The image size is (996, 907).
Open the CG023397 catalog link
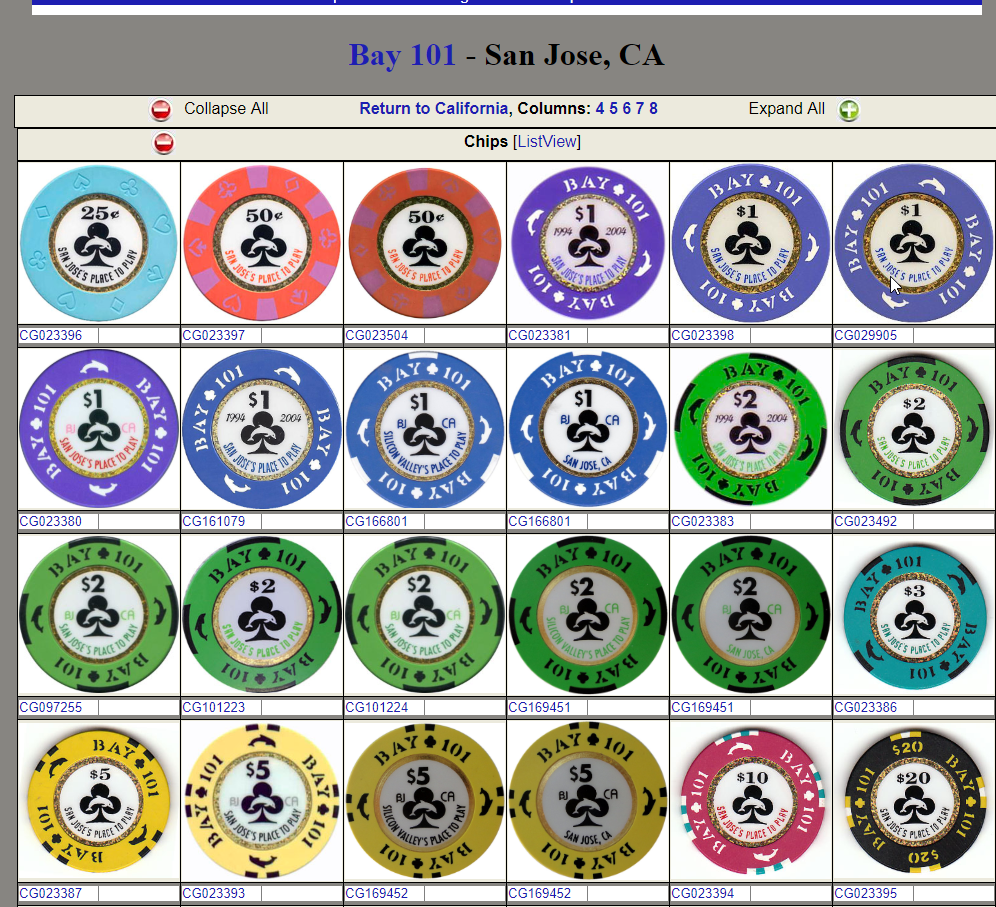click(213, 335)
